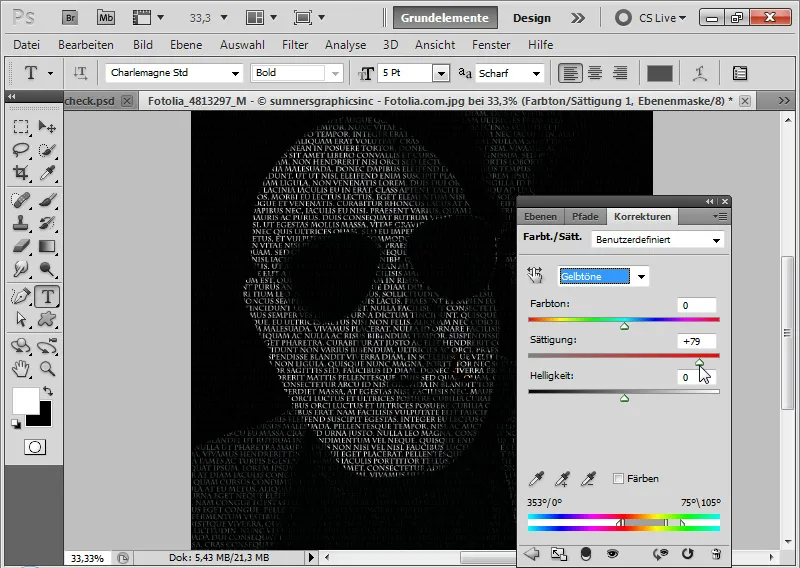Open the anti-aliasing Scharf dropdown
Image resolution: width=800 pixels, height=568 pixels.
tap(536, 73)
